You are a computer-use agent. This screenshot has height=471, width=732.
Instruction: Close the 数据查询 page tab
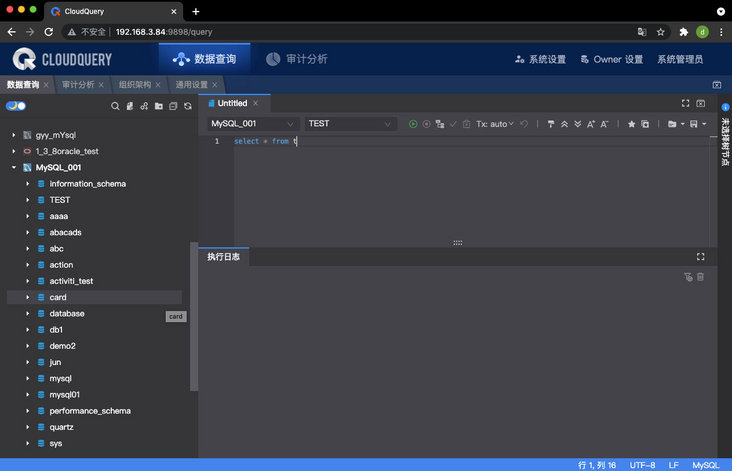point(46,85)
